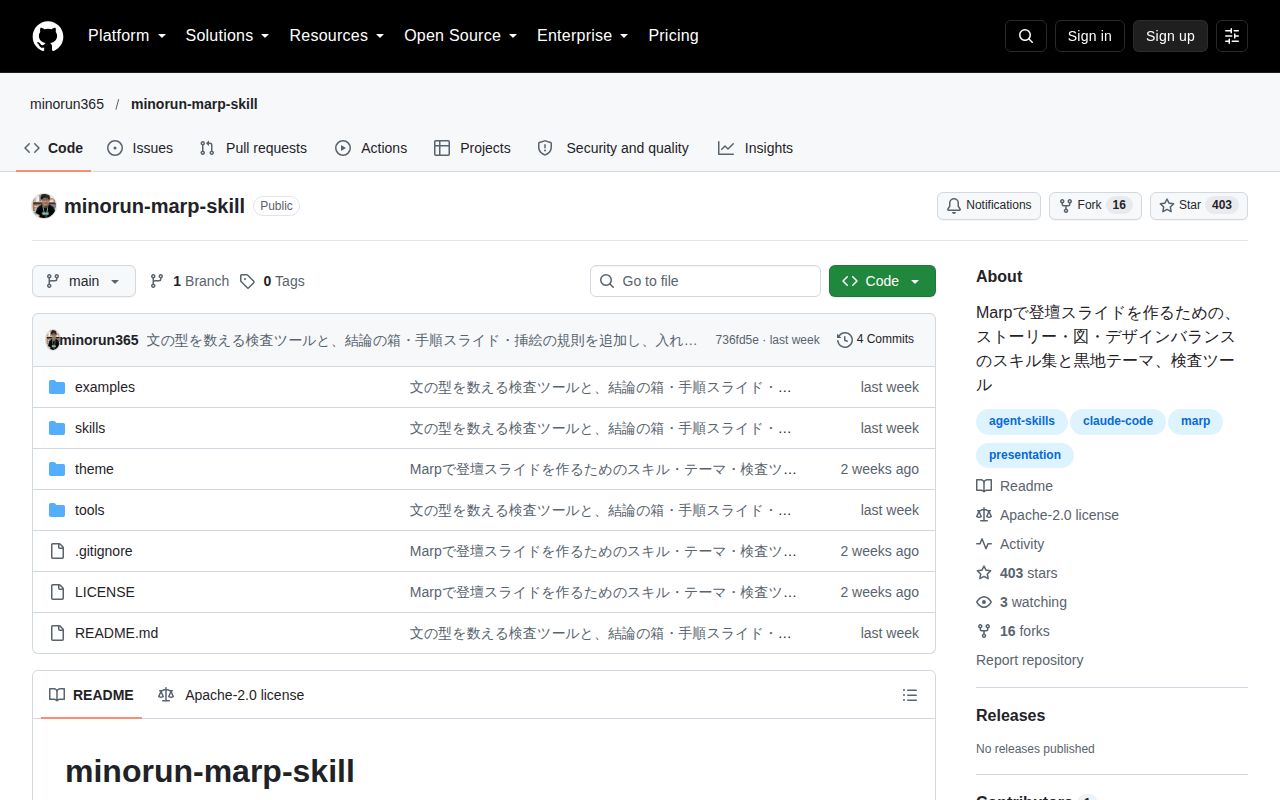1280x800 pixels.
Task: Switch to the Actions tab
Action: click(371, 148)
